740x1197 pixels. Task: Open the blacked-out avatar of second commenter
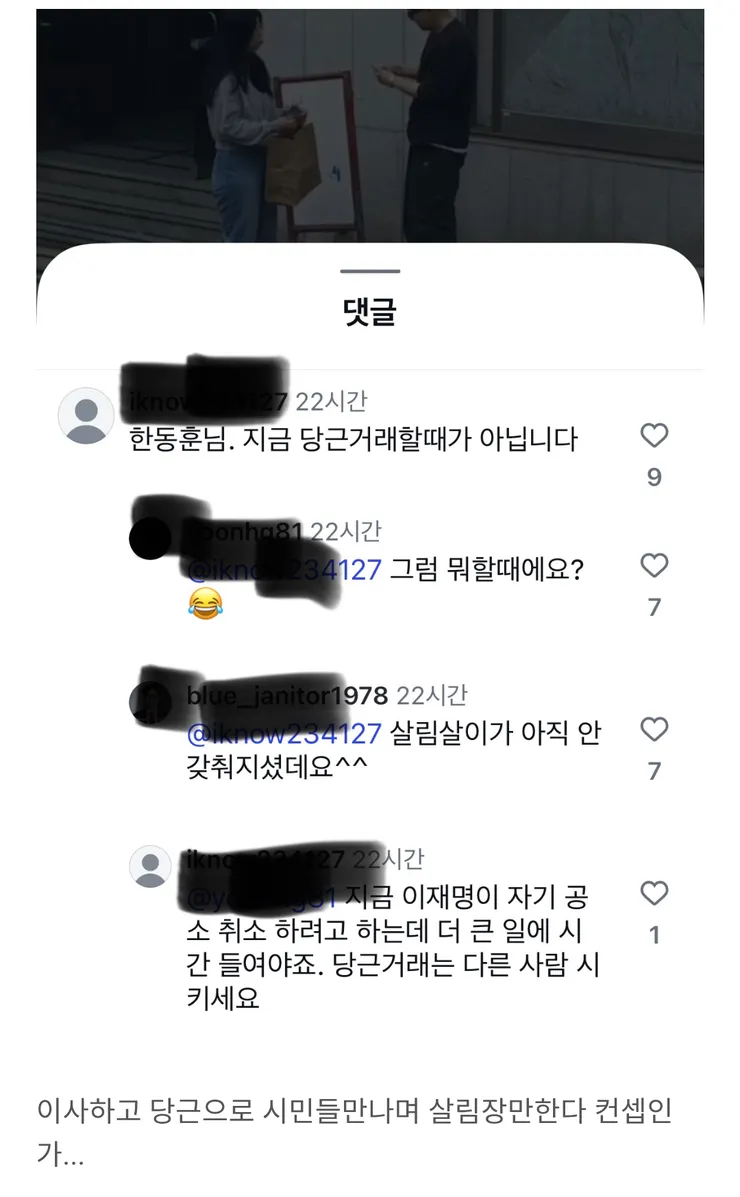[150, 538]
